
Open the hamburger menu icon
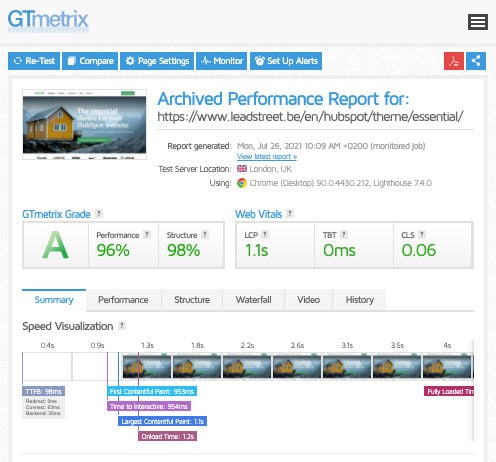point(478,22)
